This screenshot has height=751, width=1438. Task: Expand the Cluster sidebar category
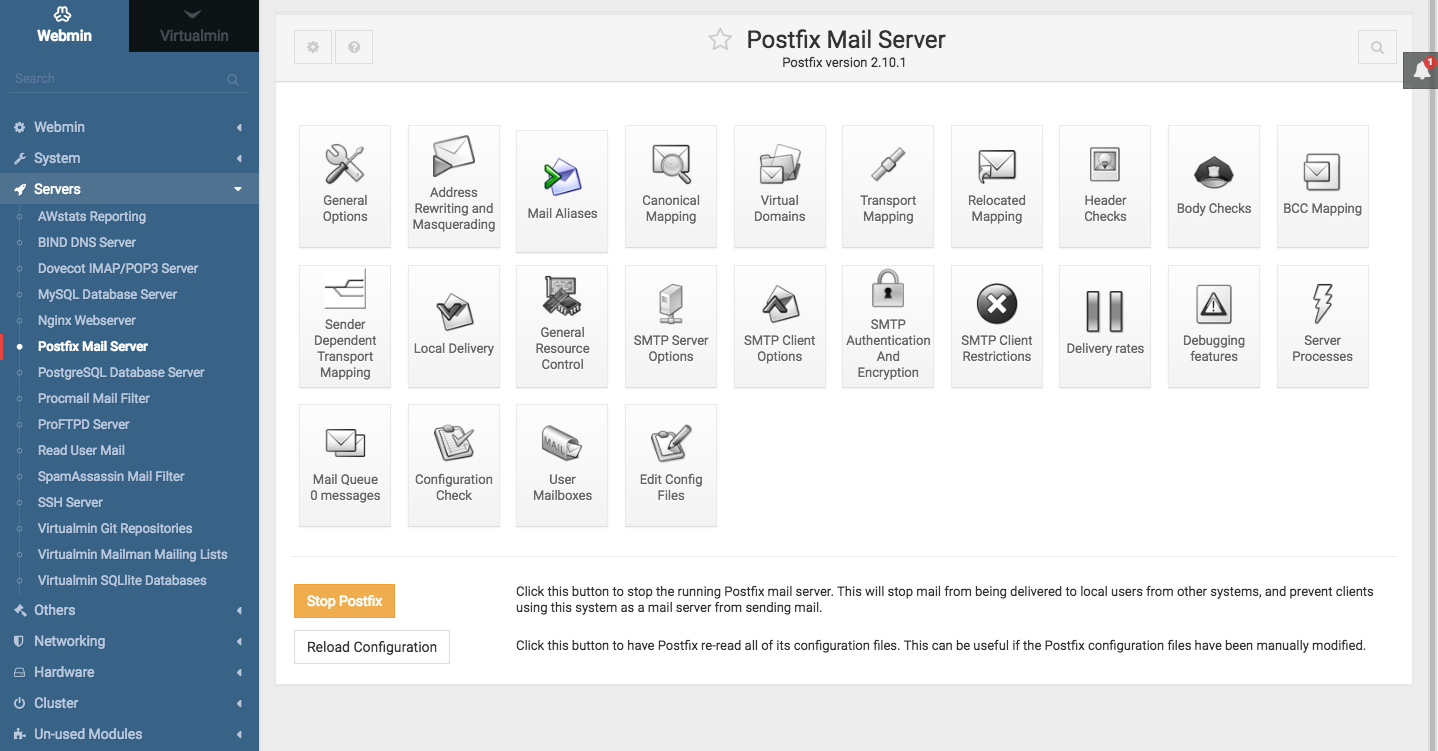pos(129,703)
